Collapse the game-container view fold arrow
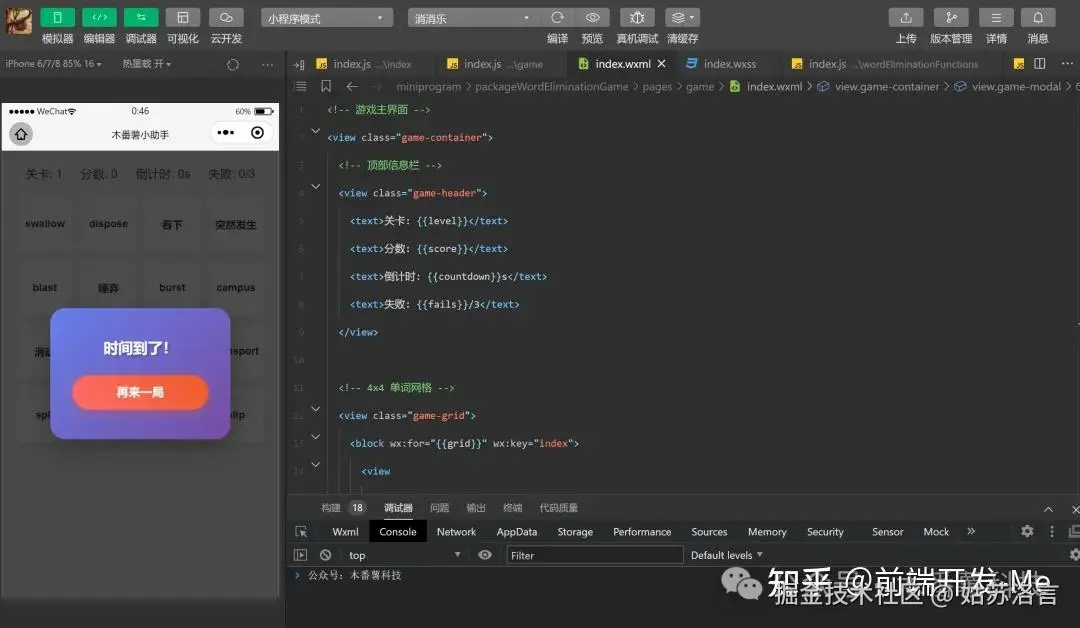This screenshot has width=1080, height=628. pos(315,131)
